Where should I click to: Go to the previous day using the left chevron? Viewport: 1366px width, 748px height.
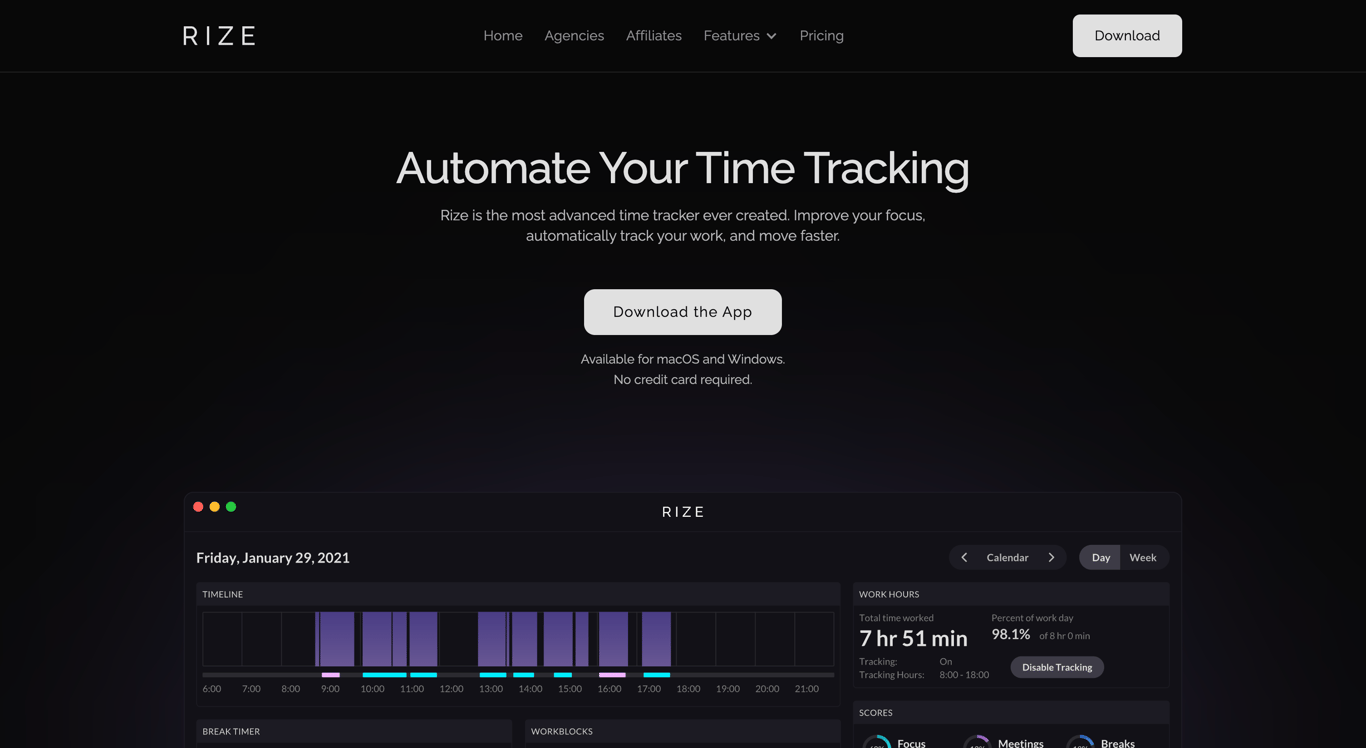click(x=964, y=557)
